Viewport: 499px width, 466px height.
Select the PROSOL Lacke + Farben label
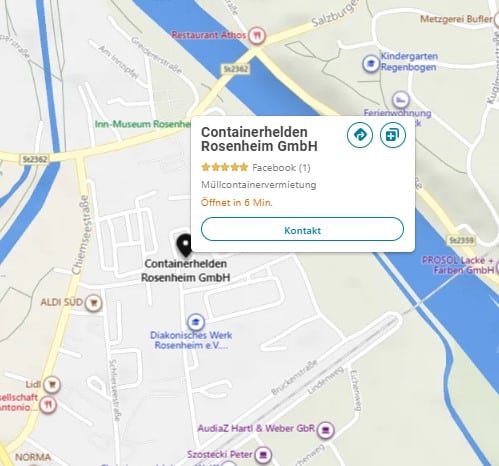pos(458,265)
